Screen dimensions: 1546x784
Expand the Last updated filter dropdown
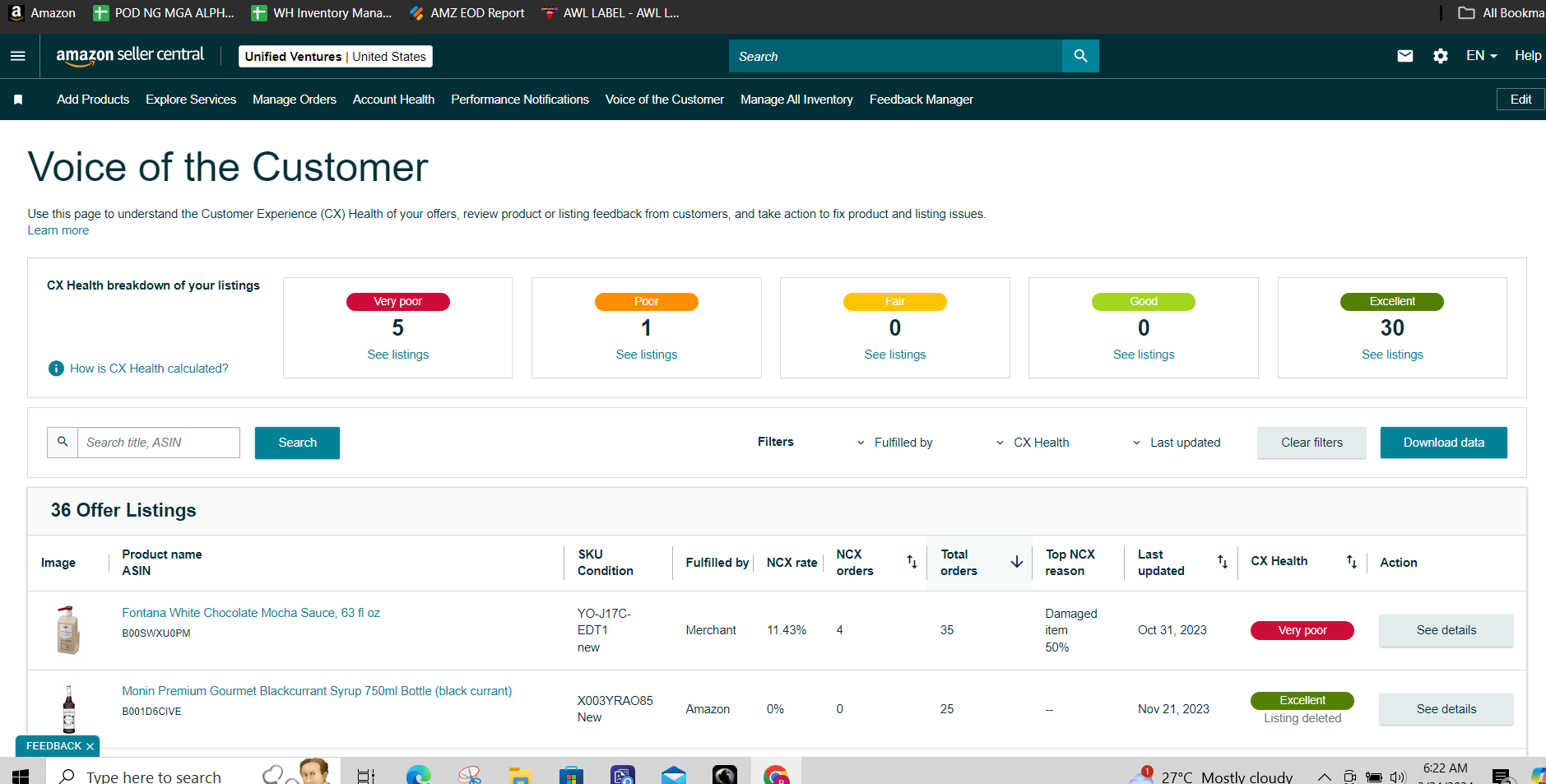(1176, 443)
